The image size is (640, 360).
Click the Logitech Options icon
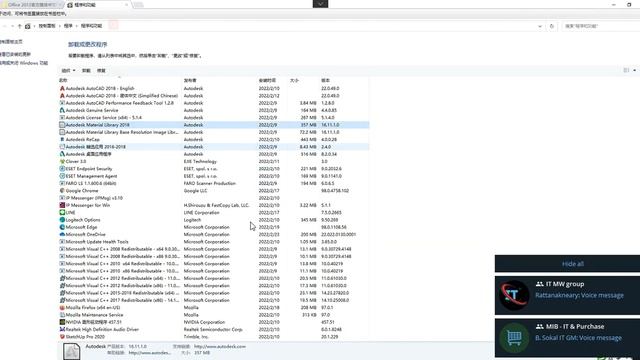click(x=62, y=220)
